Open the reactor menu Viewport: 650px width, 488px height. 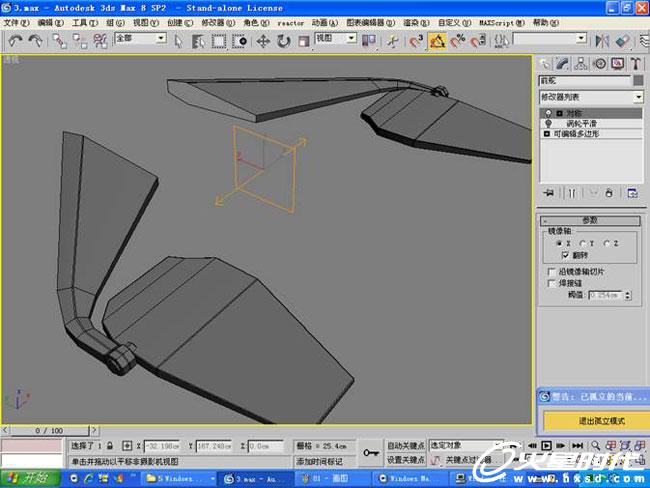pyautogui.click(x=291, y=23)
